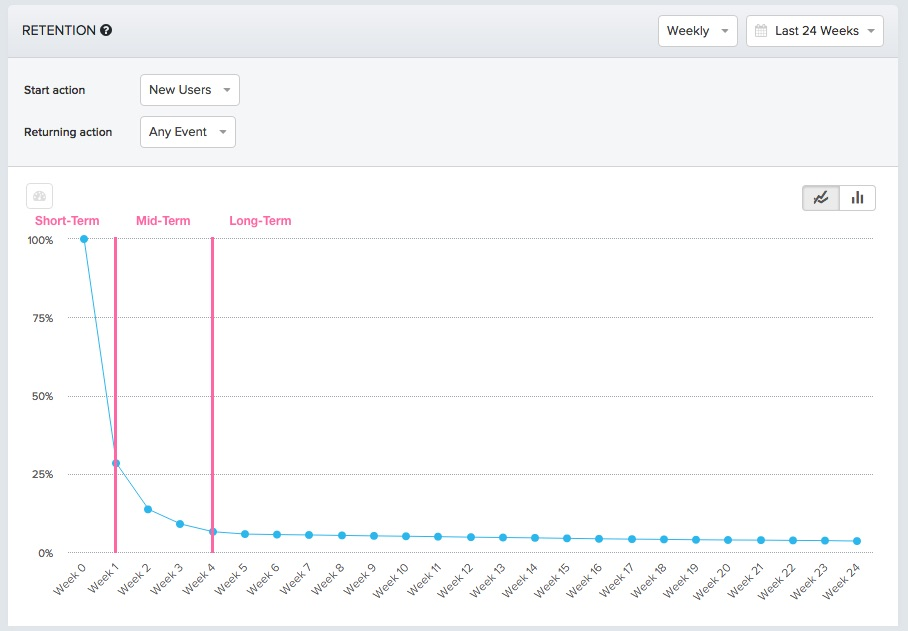Click the Short-Term segment label
Image resolution: width=908 pixels, height=631 pixels.
[66, 220]
